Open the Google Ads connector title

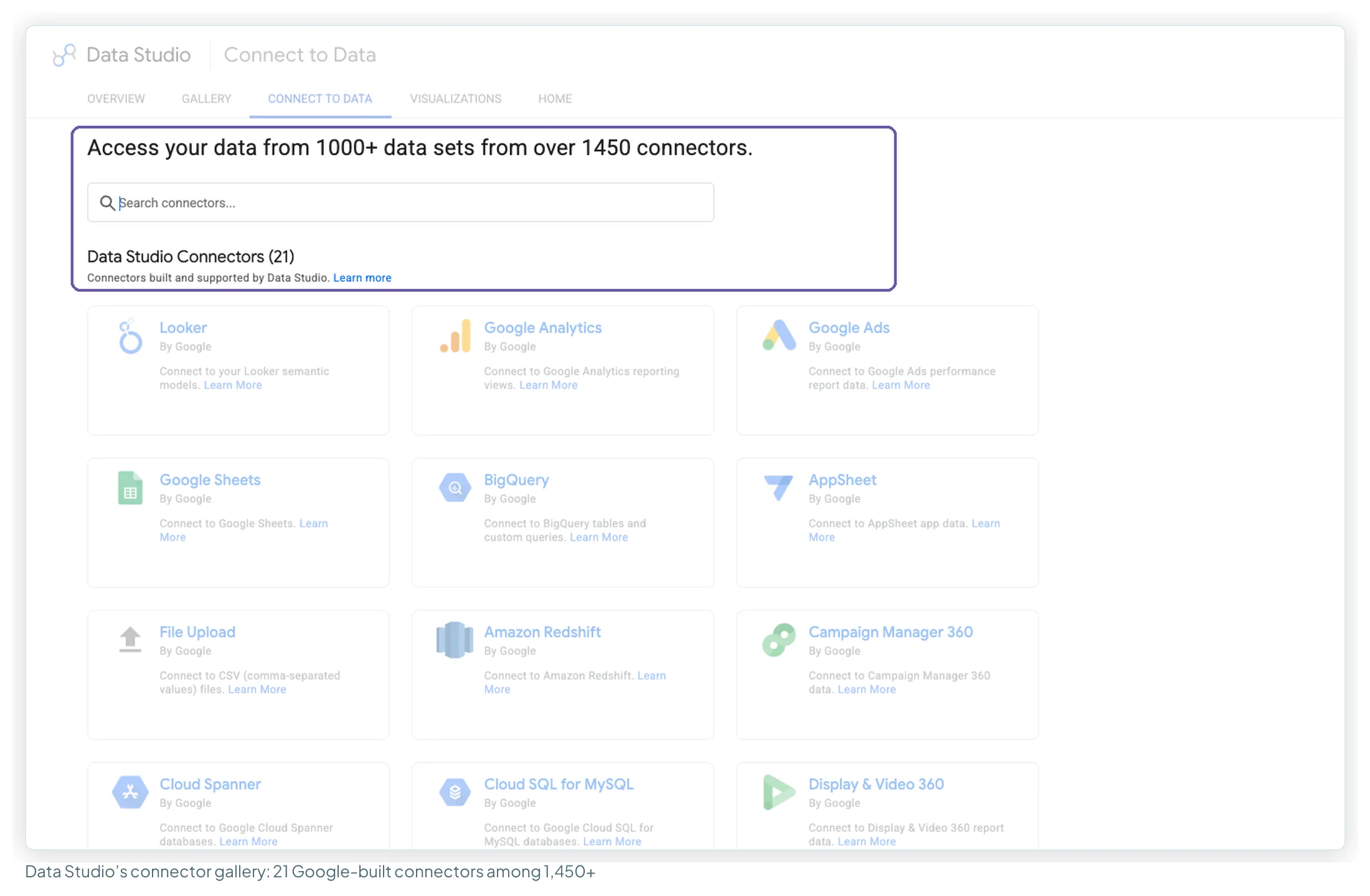tap(849, 328)
